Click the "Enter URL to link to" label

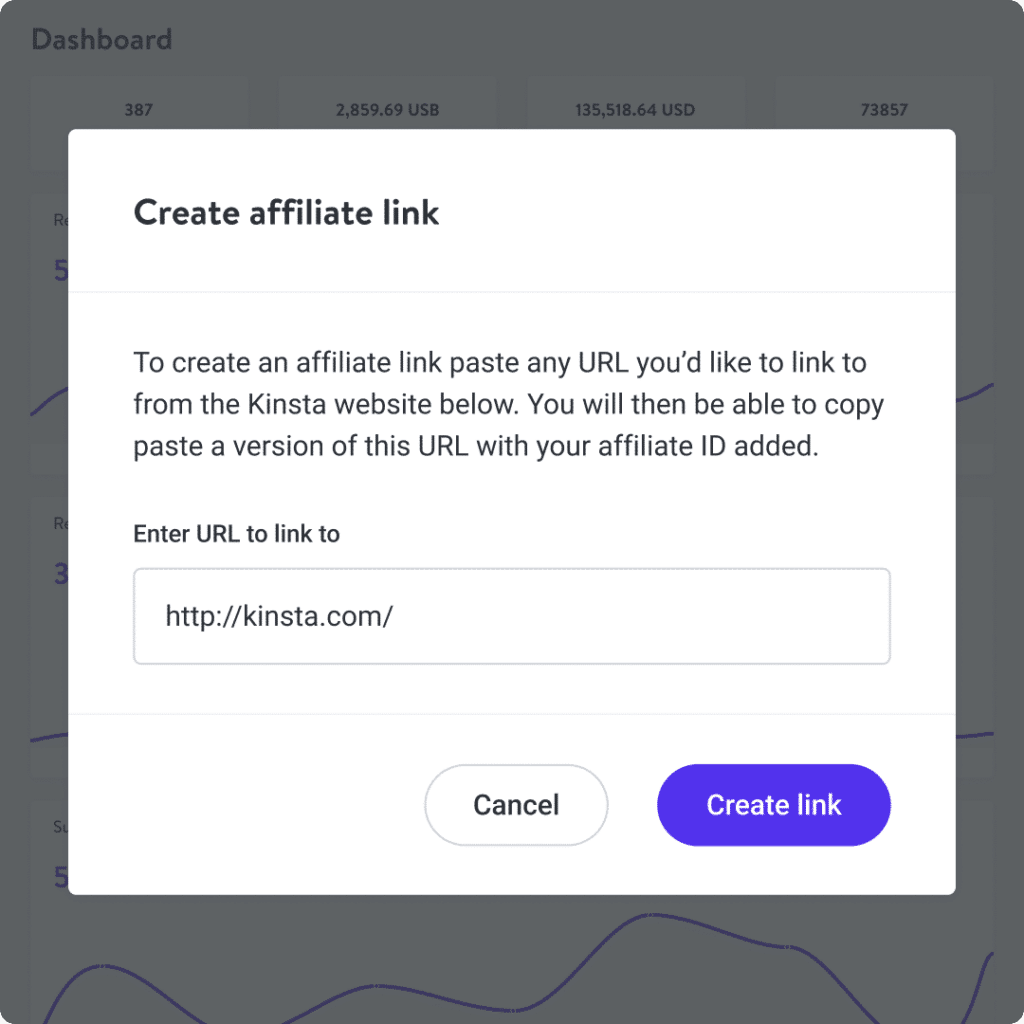tap(237, 534)
